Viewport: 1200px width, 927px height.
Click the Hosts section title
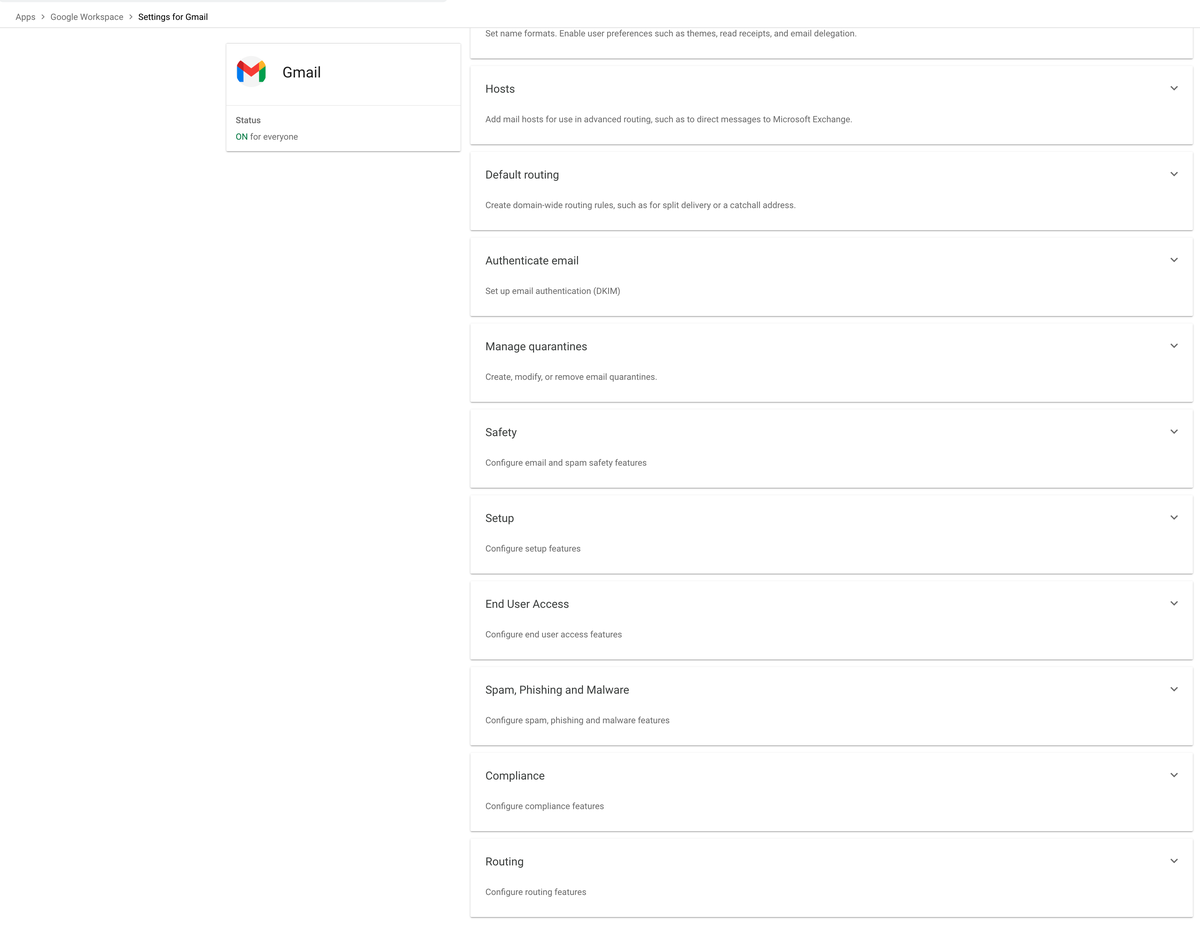pyautogui.click(x=500, y=89)
